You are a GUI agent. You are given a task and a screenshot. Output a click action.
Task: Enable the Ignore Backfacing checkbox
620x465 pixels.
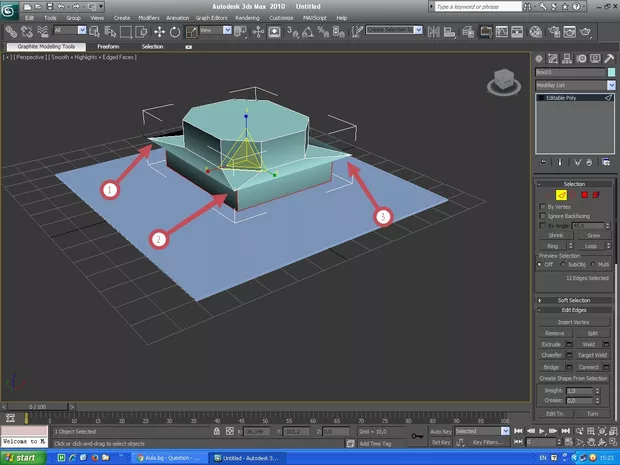tap(542, 216)
